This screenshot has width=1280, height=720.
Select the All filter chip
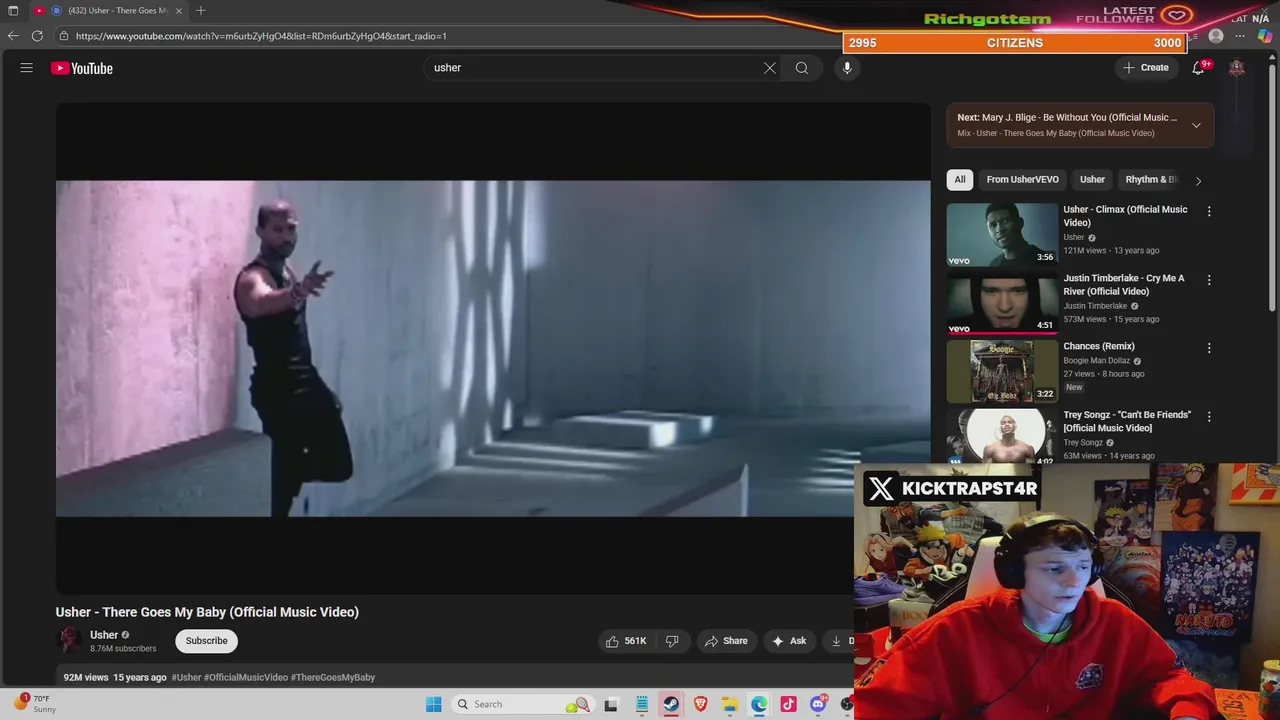tap(960, 180)
